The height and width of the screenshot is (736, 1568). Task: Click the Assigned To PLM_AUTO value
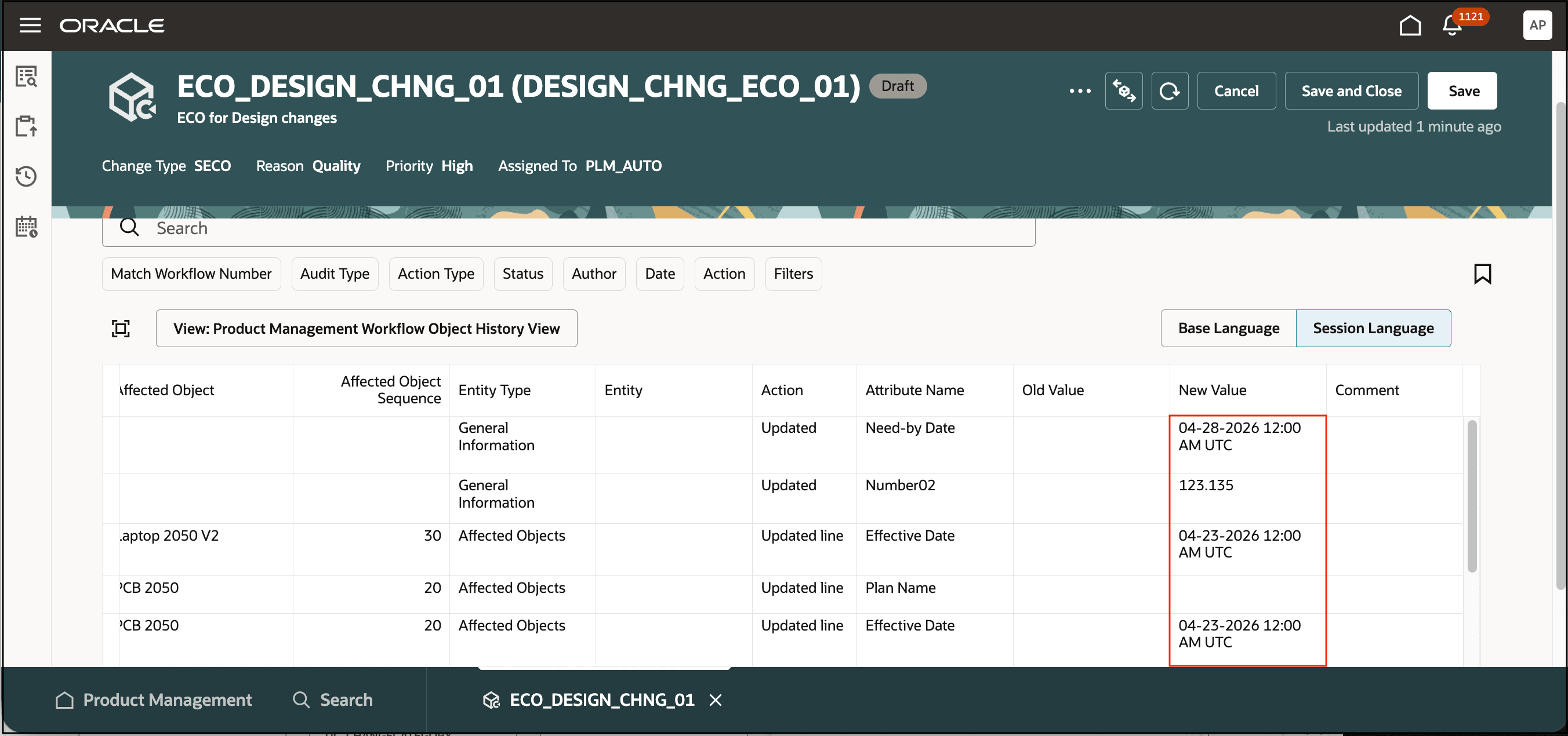(623, 165)
